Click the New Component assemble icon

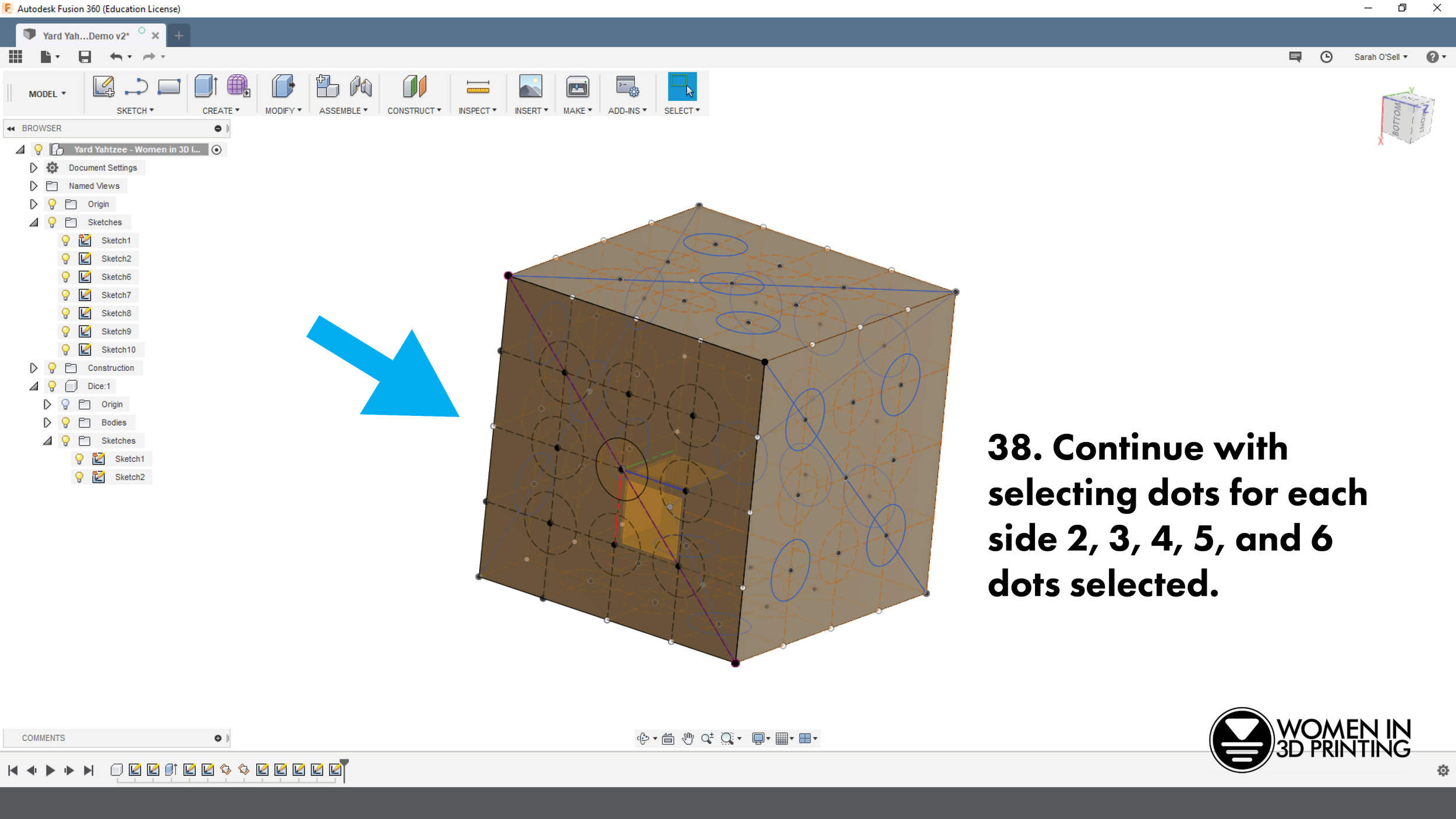coord(327,86)
